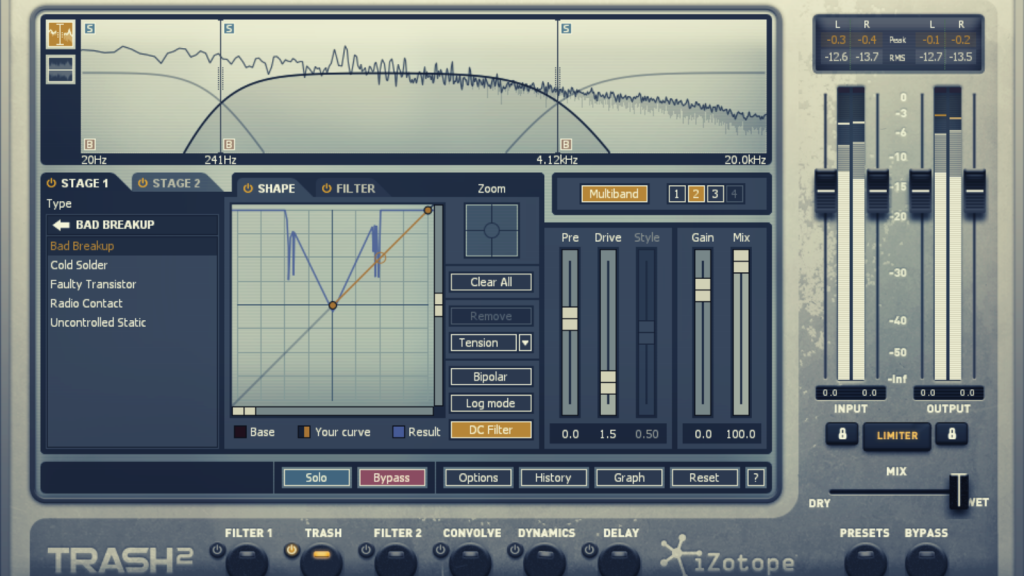Toggle the LIMITER button
The image size is (1024, 576).
click(897, 436)
